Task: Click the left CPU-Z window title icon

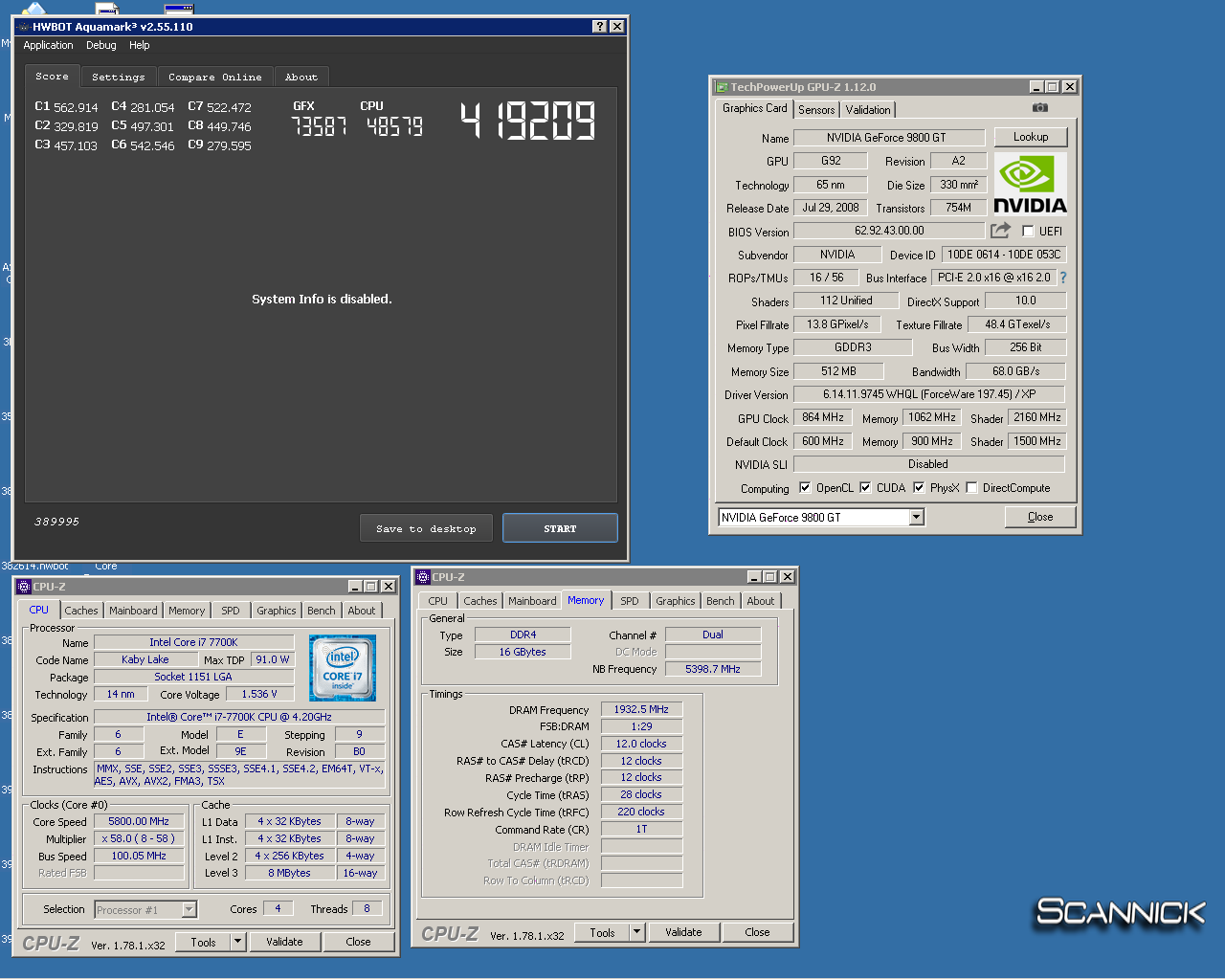Action: 24,587
